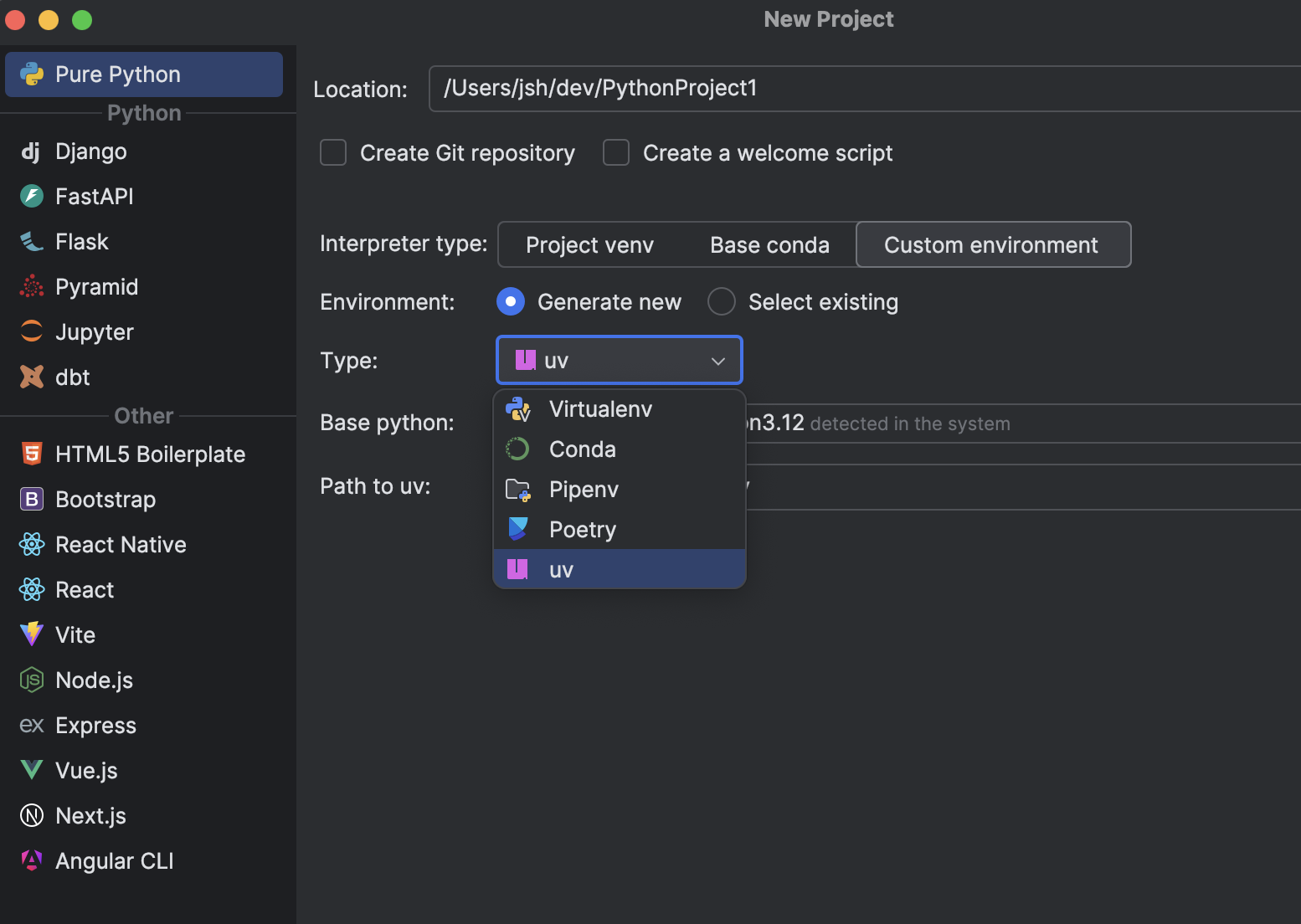
Task: Choose Pipenv from the type list
Action: pos(620,490)
